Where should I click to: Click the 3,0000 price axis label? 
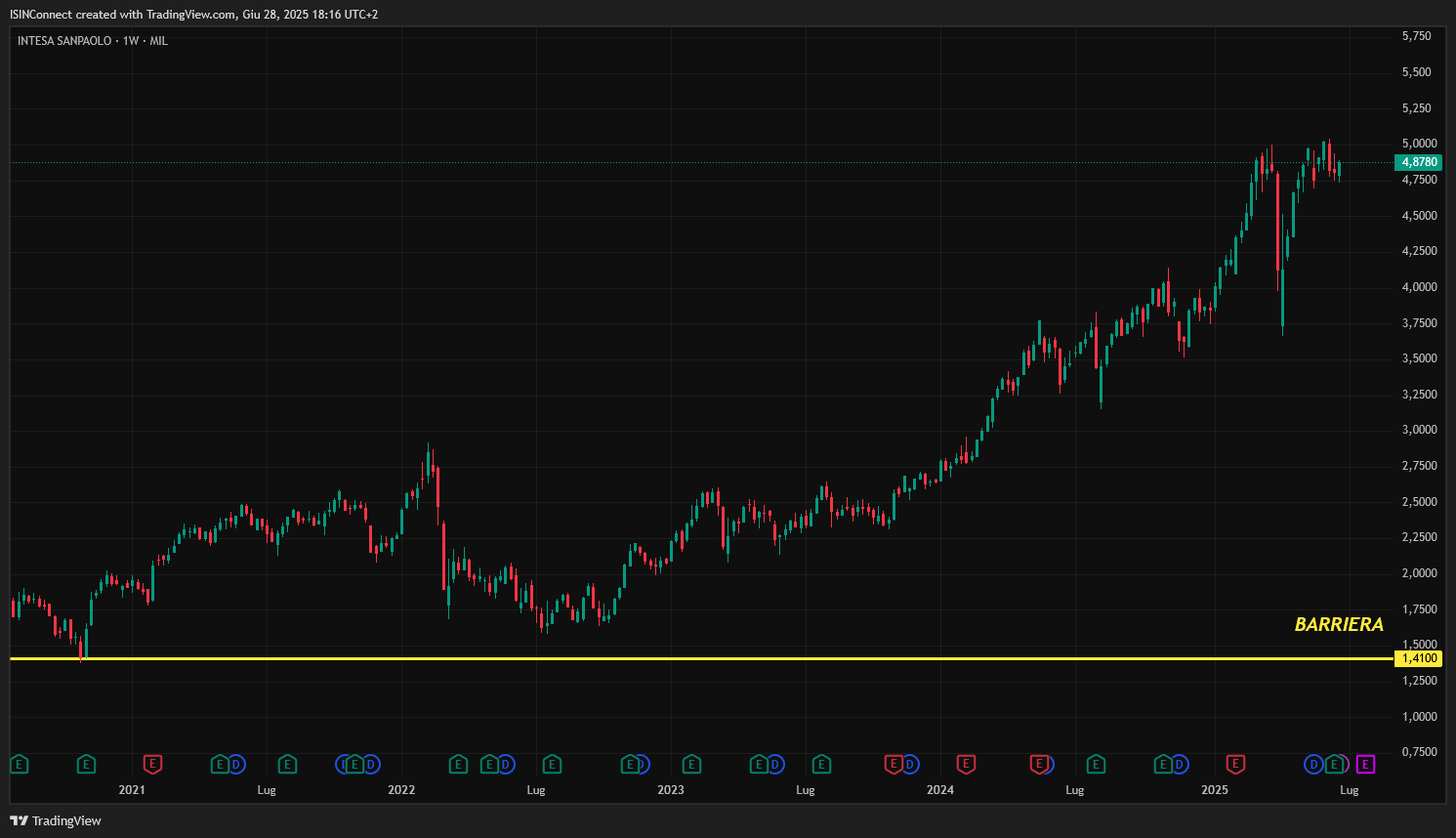1420,430
